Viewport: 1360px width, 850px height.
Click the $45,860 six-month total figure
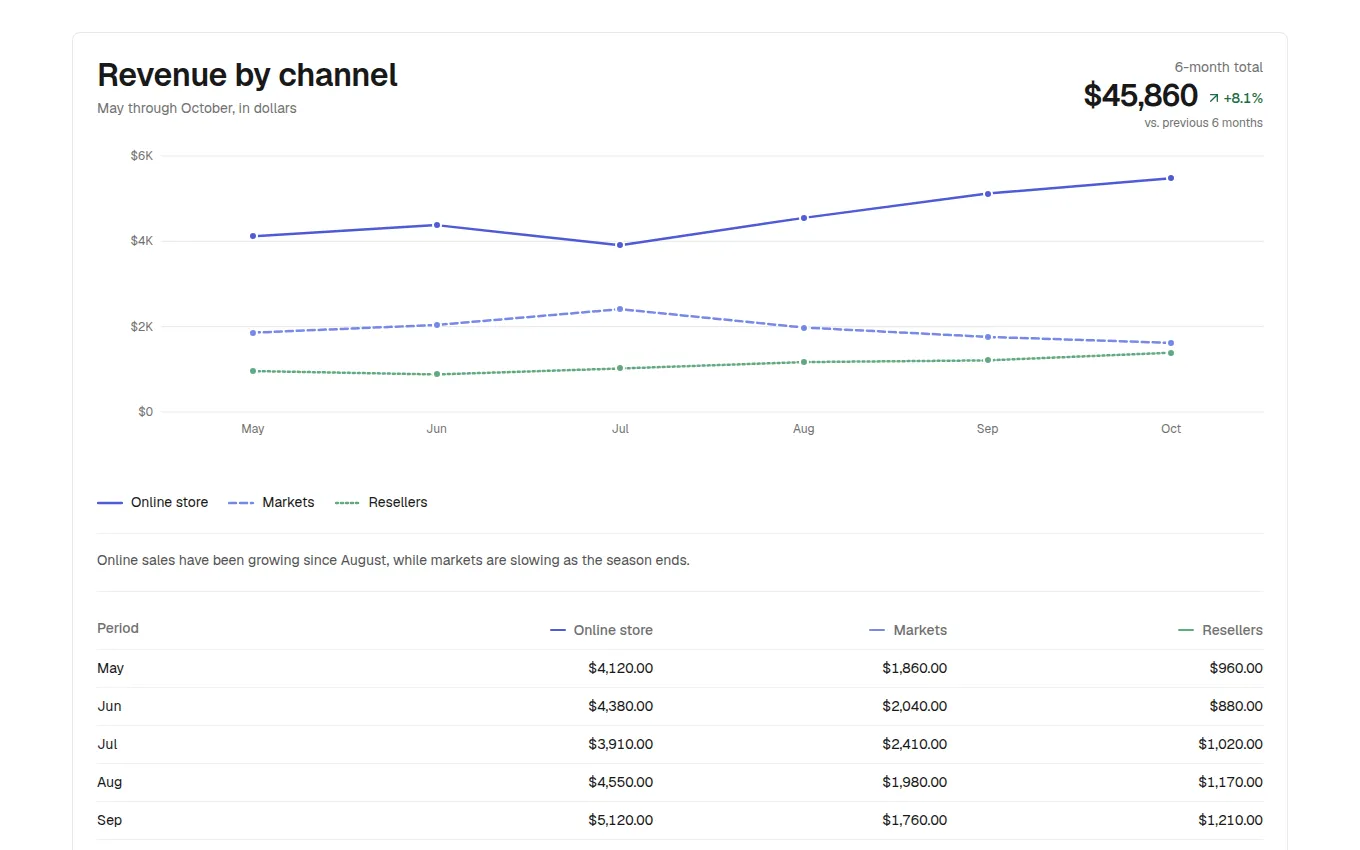tap(1140, 95)
